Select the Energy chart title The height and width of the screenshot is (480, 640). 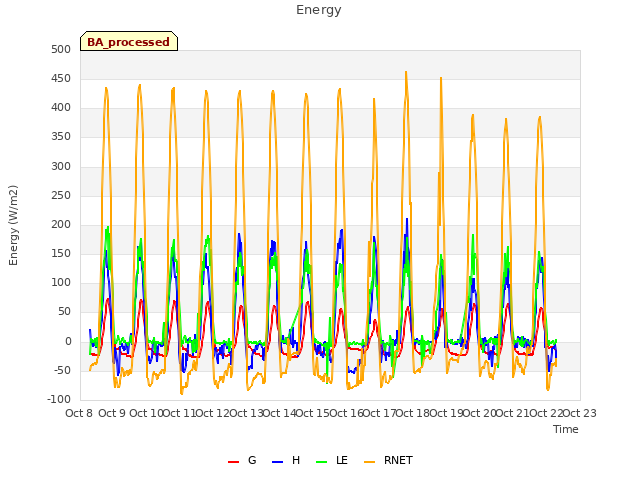tap(319, 10)
